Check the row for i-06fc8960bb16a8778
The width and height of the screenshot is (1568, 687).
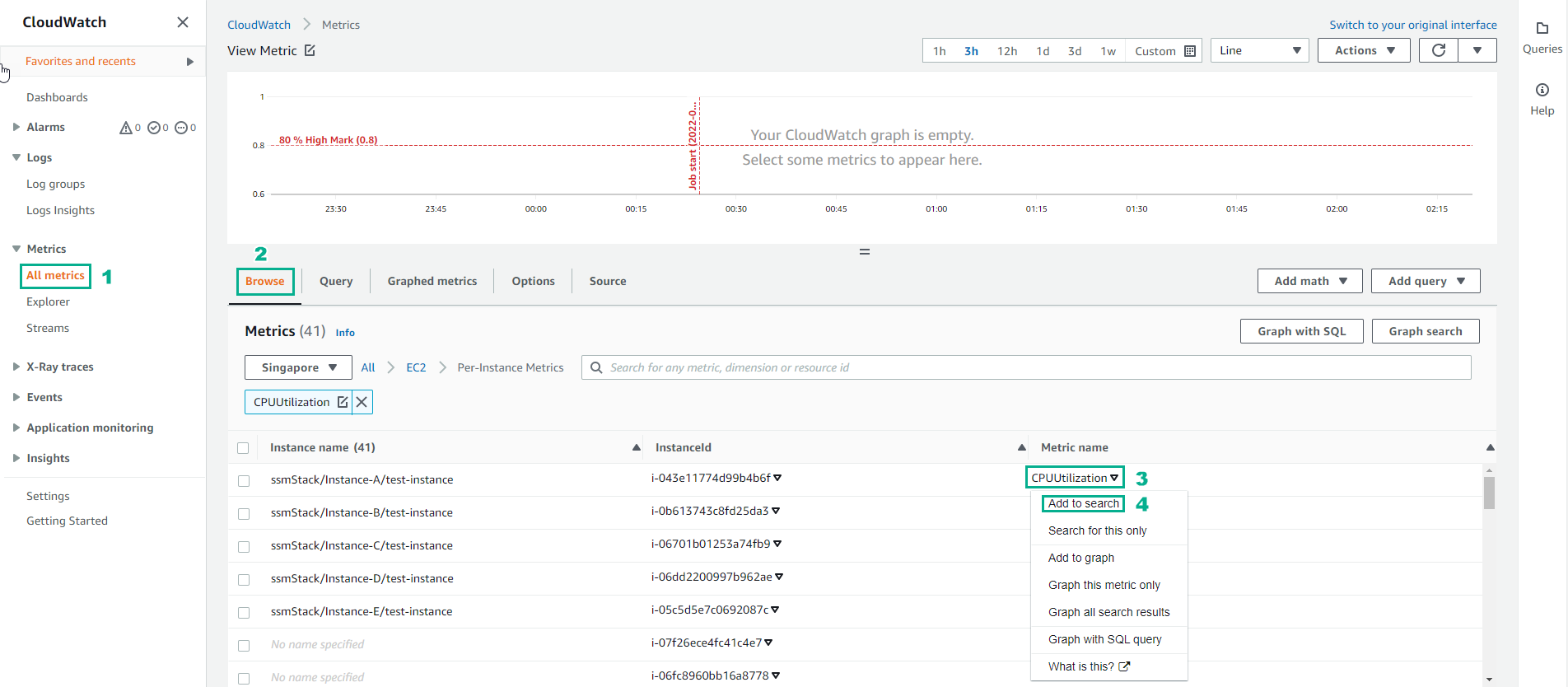pyautogui.click(x=244, y=678)
